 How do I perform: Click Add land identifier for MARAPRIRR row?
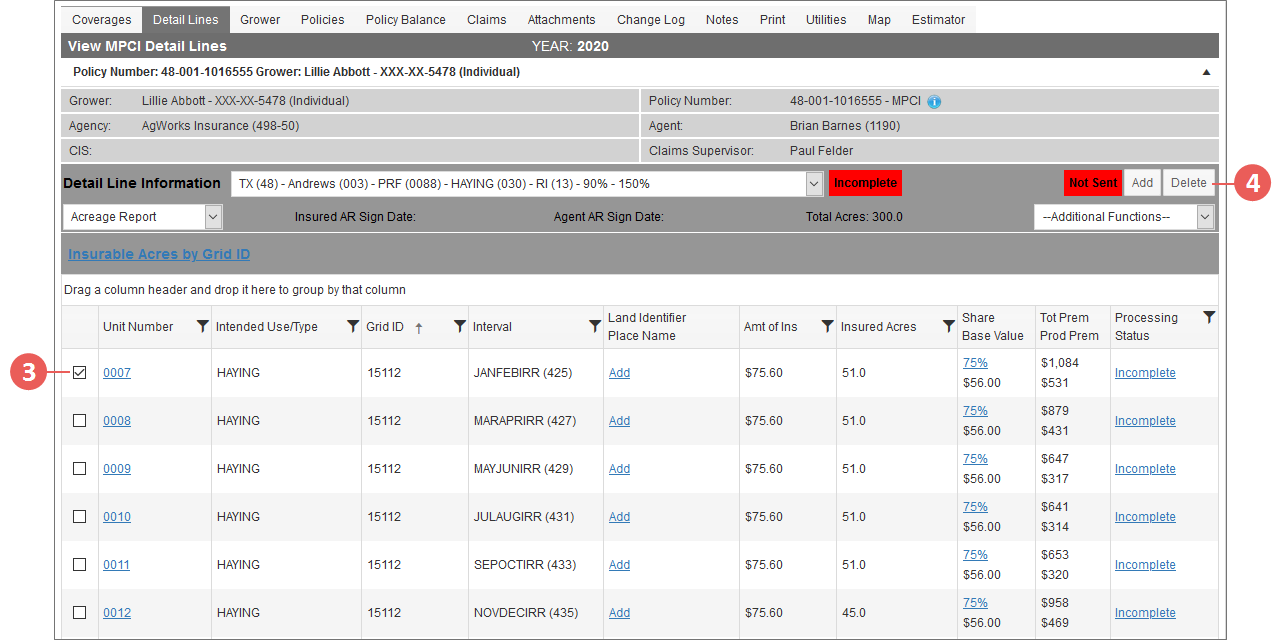pyautogui.click(x=619, y=421)
